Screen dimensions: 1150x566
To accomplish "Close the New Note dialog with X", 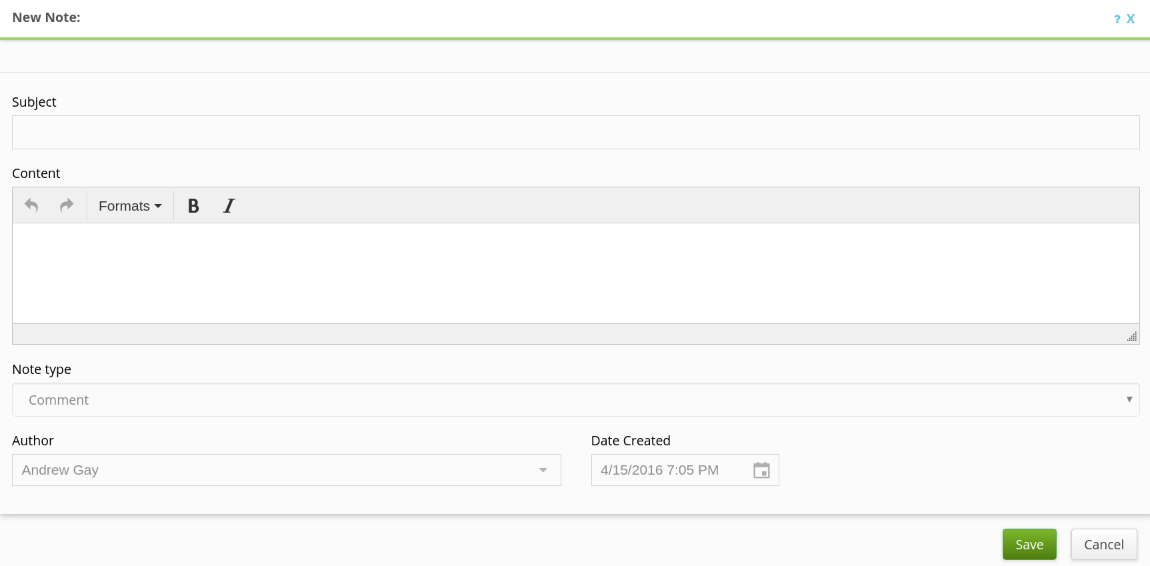I will [x=1131, y=18].
